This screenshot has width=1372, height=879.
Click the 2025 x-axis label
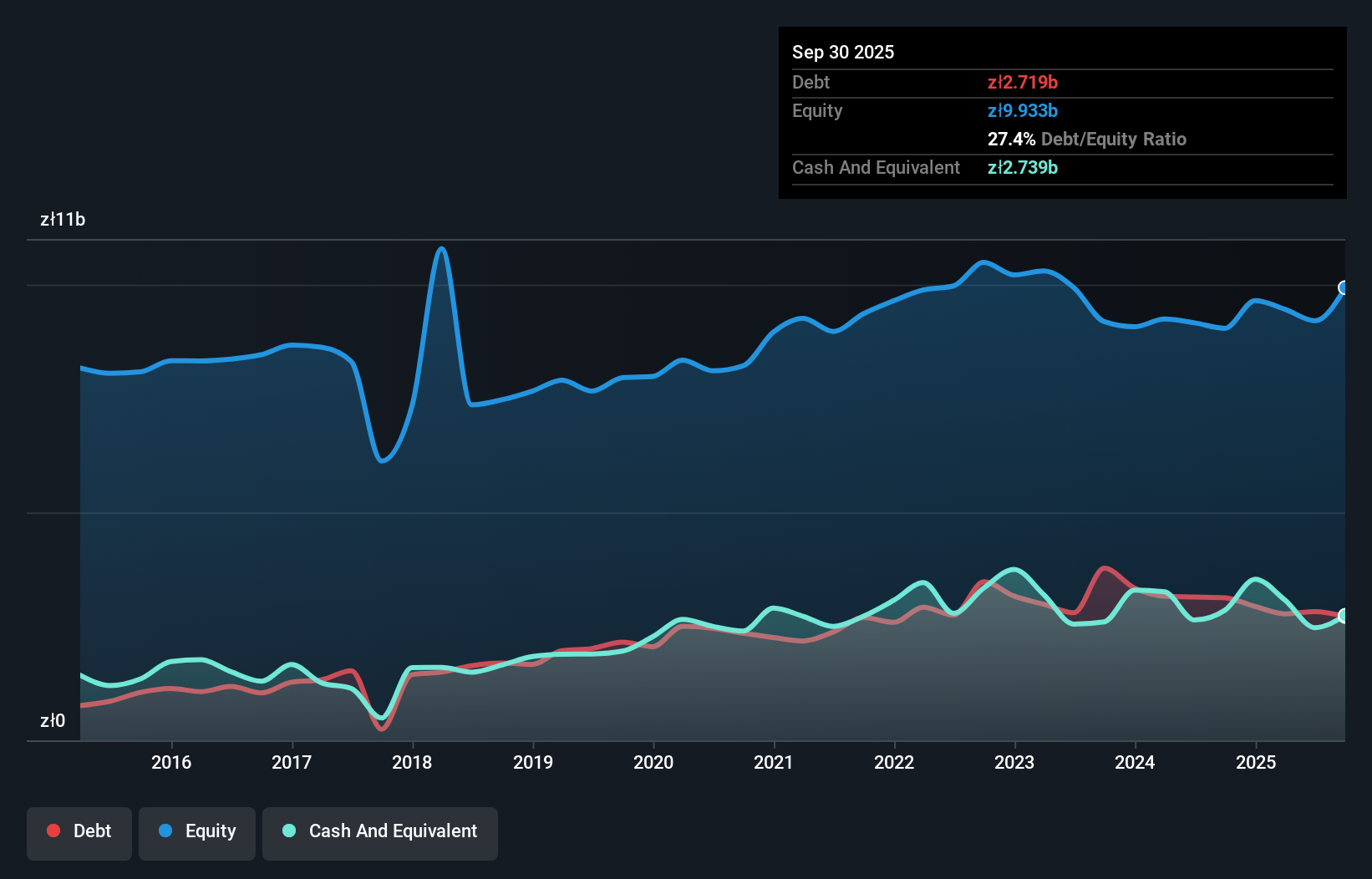coord(1256,762)
